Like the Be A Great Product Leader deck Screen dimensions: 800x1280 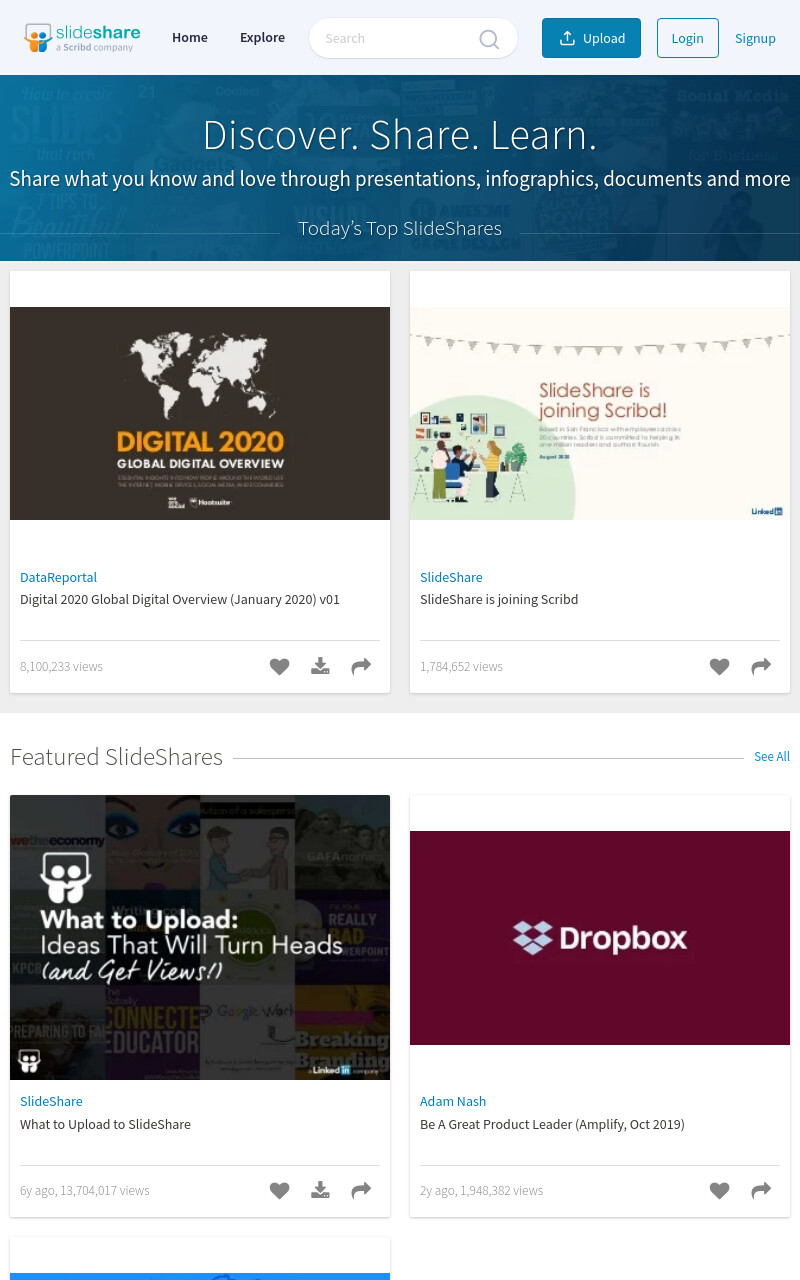click(x=719, y=1190)
